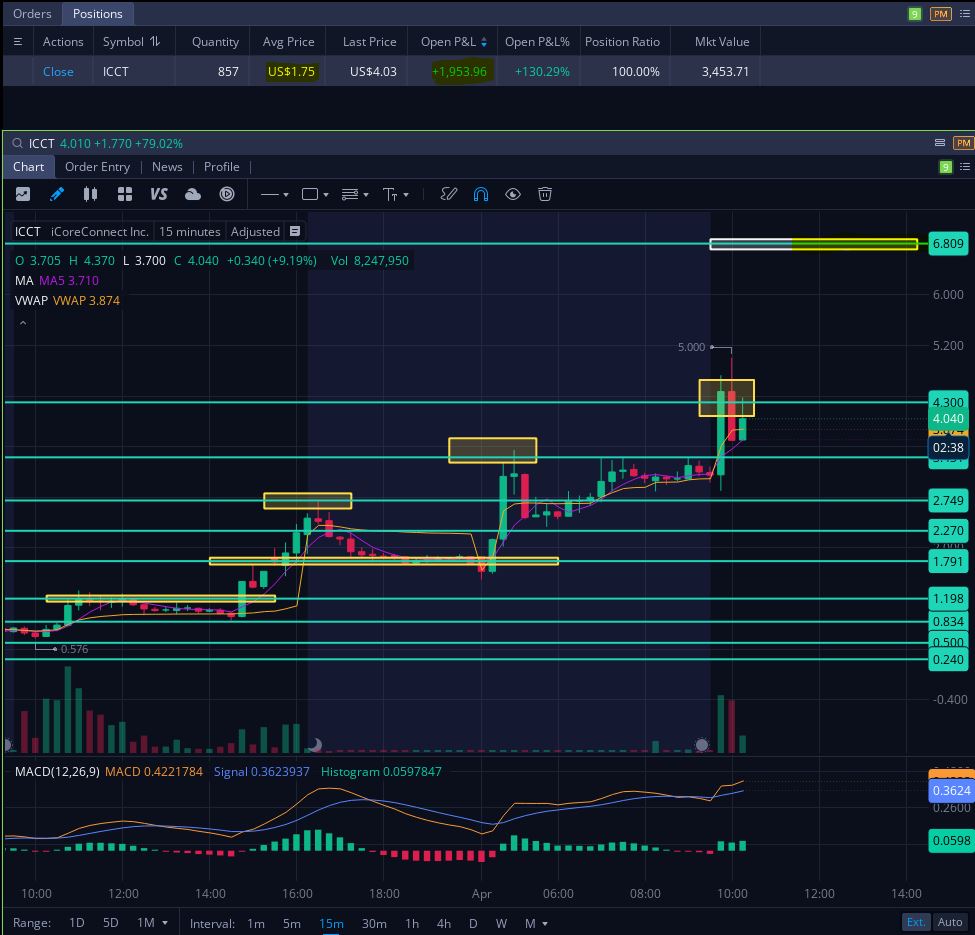The height and width of the screenshot is (935, 975).
Task: Click the MACD(12,26,9) indicator label
Action: pyautogui.click(x=57, y=771)
